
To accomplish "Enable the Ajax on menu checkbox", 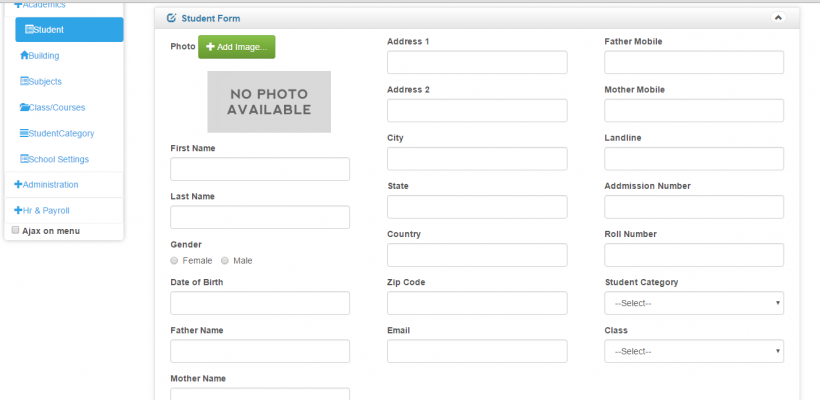I will point(15,230).
